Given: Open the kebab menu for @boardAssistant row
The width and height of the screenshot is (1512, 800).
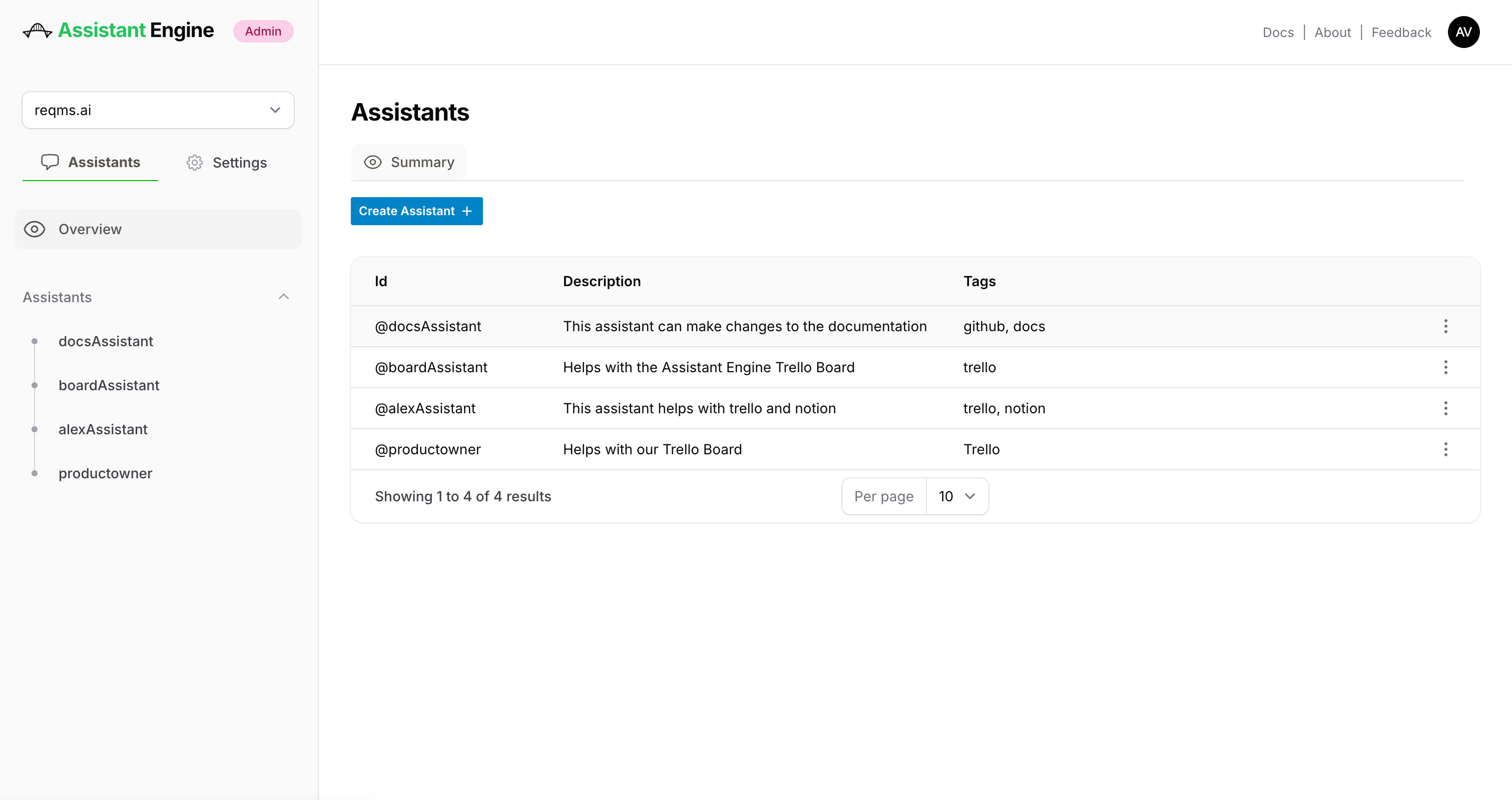Looking at the screenshot, I should tap(1445, 367).
